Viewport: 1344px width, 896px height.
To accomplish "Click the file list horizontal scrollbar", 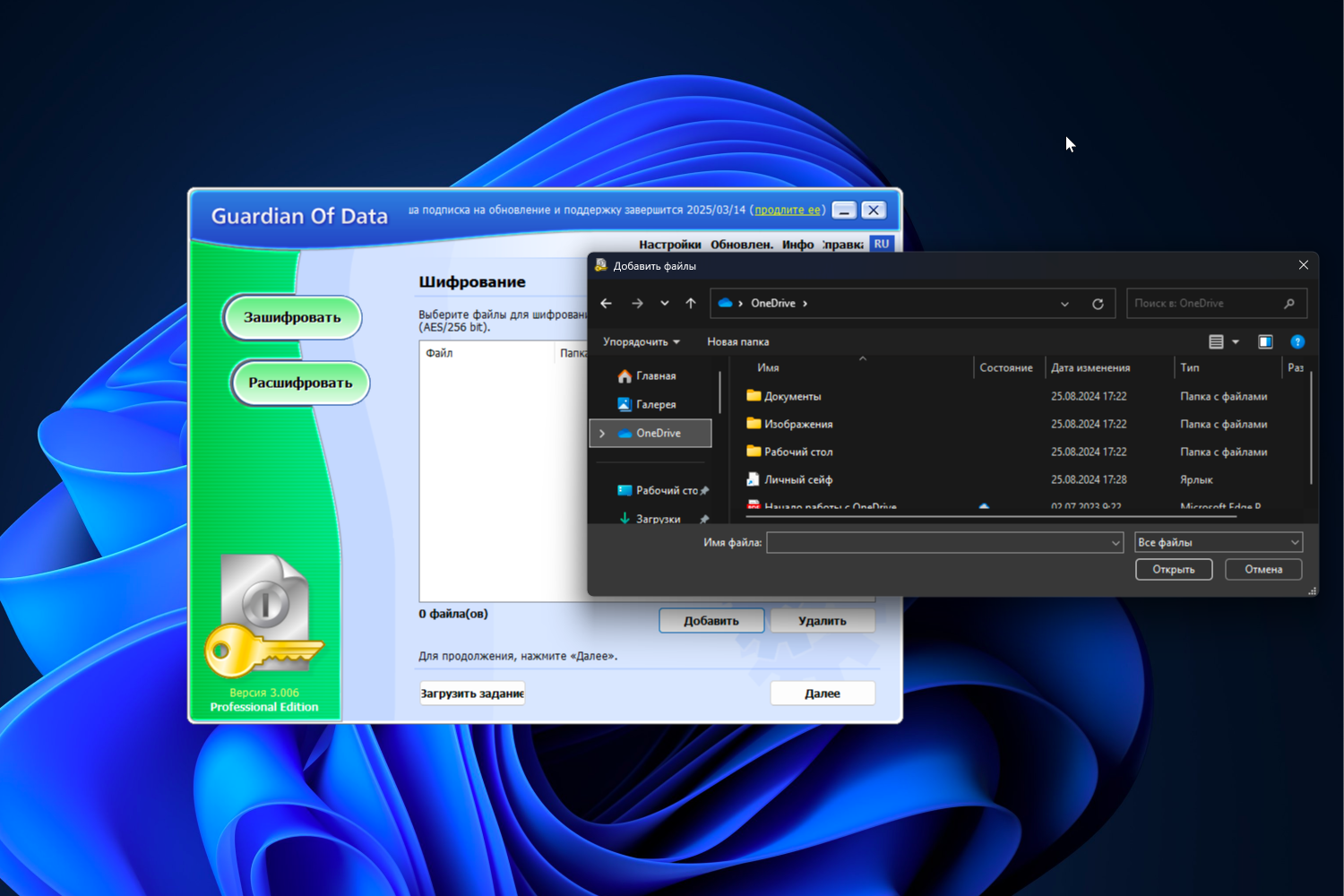I will [990, 516].
